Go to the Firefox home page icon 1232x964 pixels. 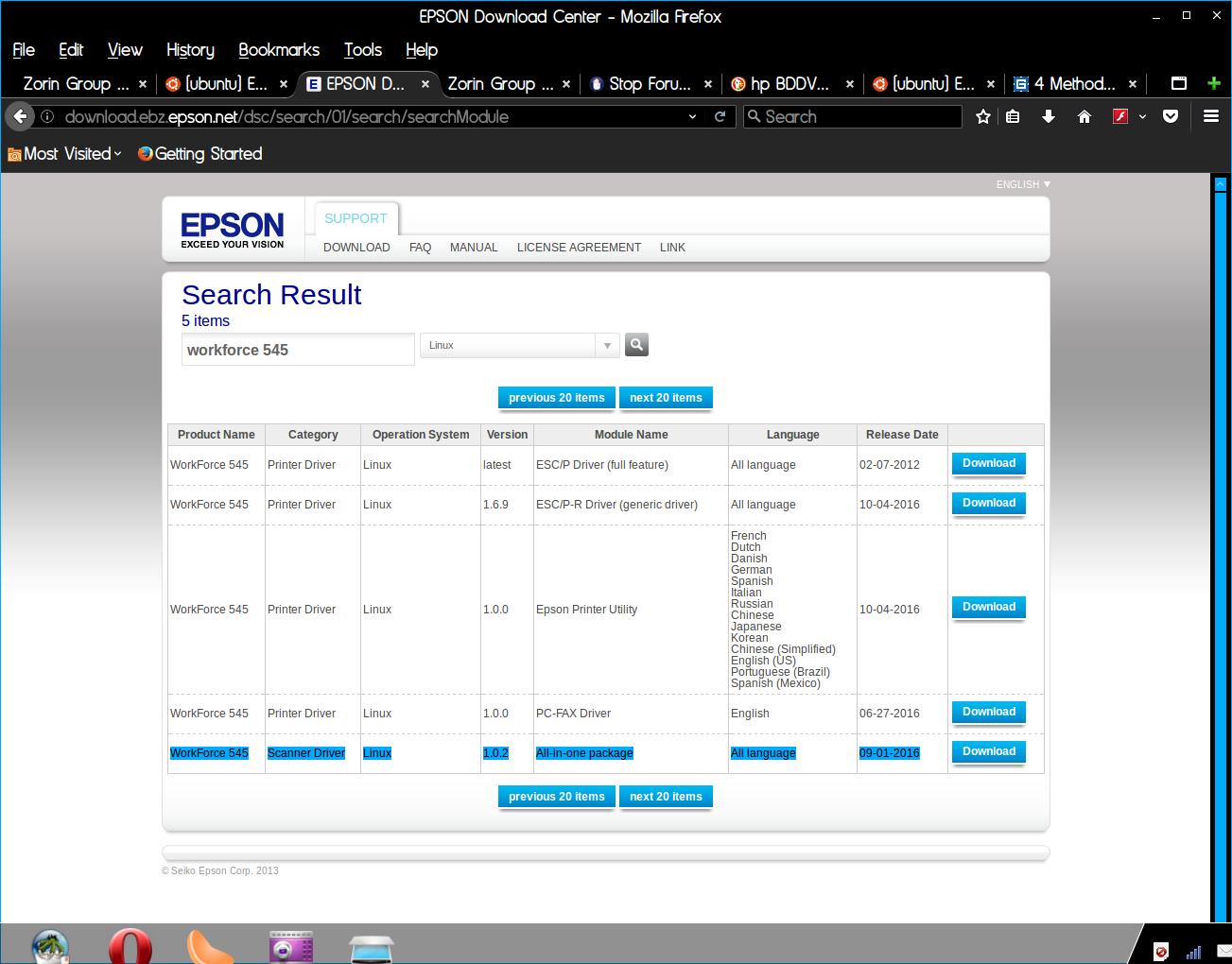coord(1085,116)
